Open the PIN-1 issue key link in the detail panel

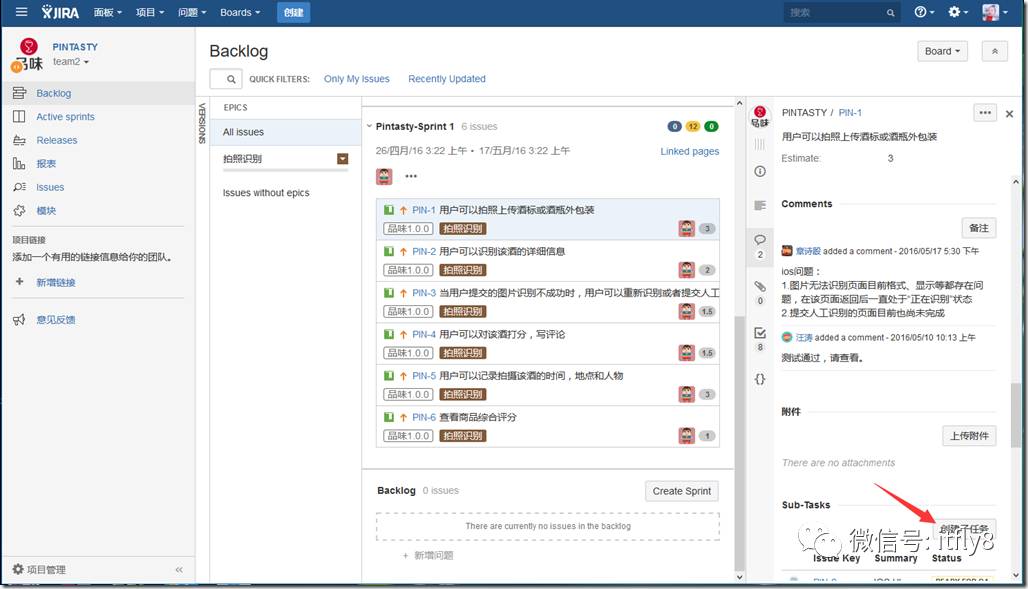pyautogui.click(x=850, y=113)
